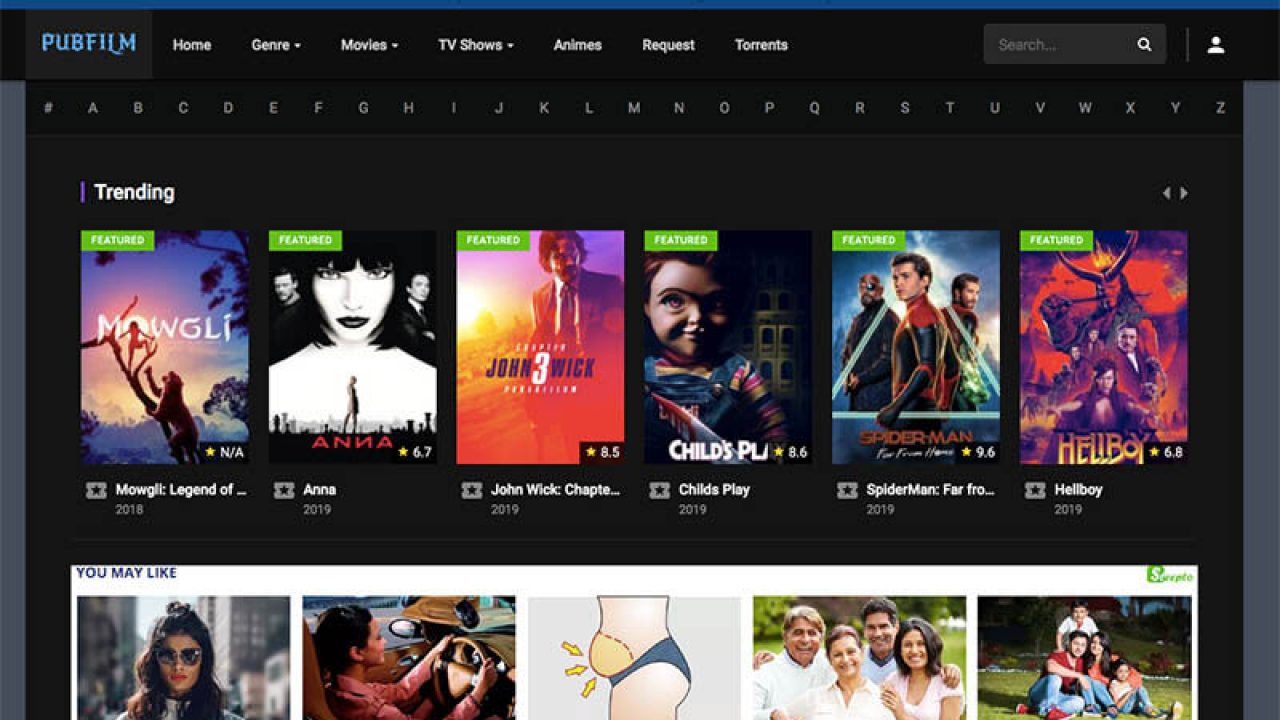Screen dimensions: 1280x720
Task: Open the Spider-Man Far From Home poster
Action: tap(916, 347)
